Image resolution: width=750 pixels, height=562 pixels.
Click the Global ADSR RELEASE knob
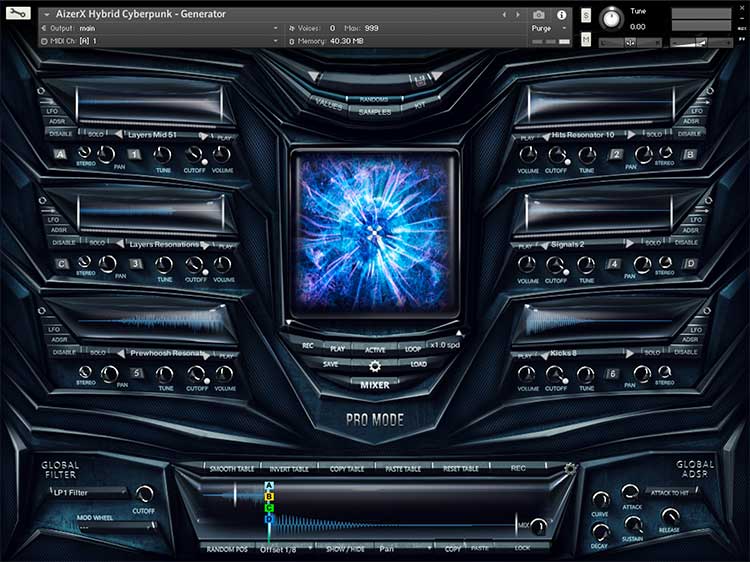670,517
